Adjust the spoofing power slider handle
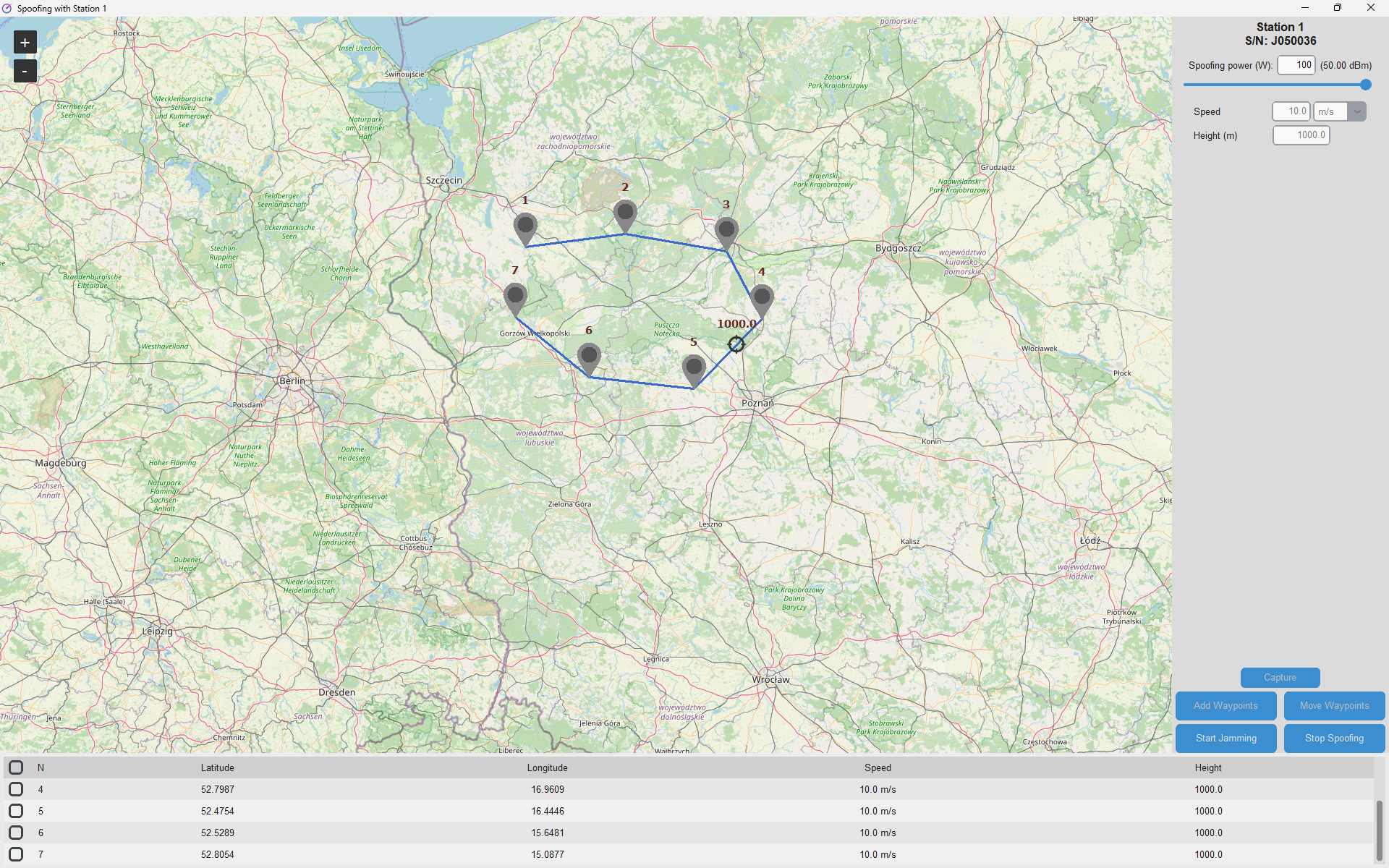 coord(1366,85)
